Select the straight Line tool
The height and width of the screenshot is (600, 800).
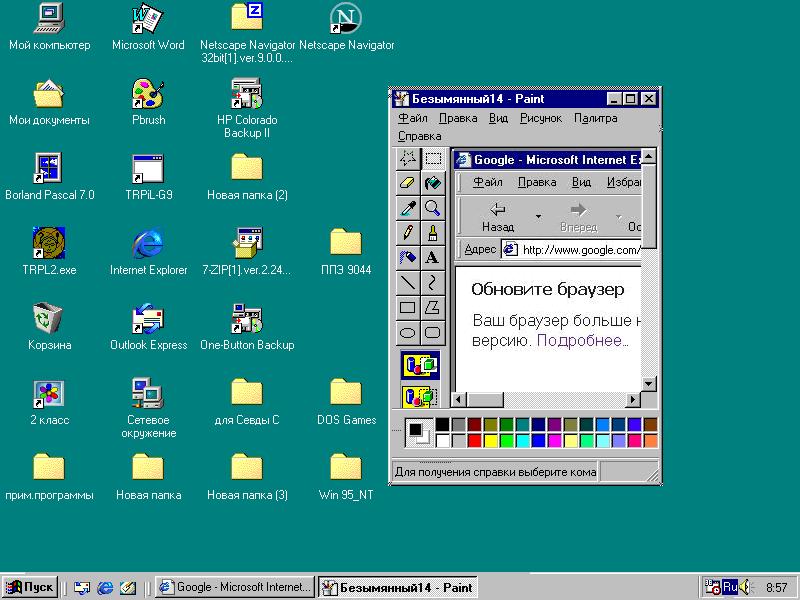[408, 283]
